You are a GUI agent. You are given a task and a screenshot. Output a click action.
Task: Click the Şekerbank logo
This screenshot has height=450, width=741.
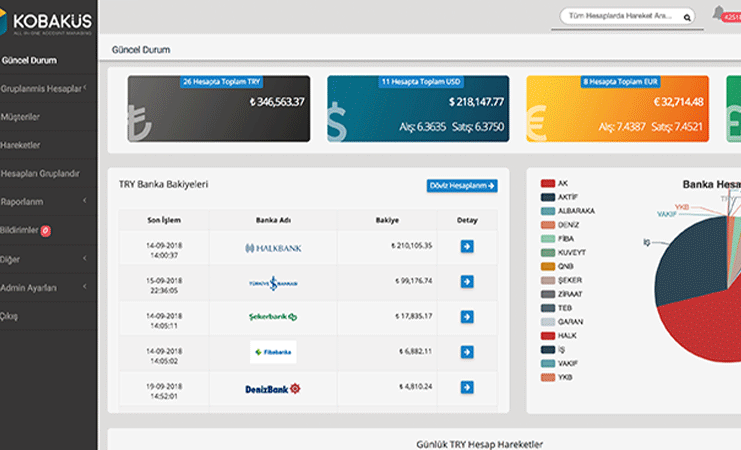(x=273, y=317)
